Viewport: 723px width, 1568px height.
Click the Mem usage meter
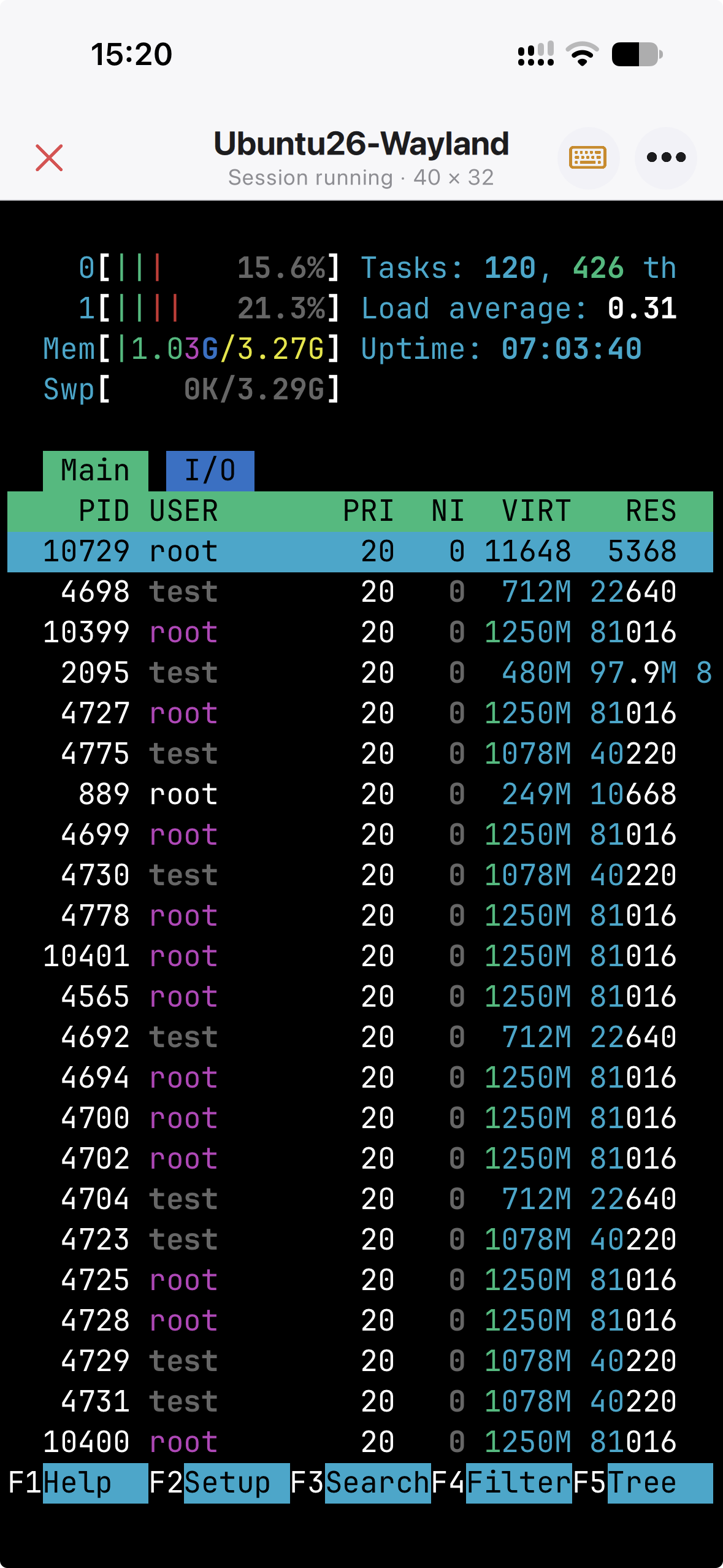coord(191,349)
